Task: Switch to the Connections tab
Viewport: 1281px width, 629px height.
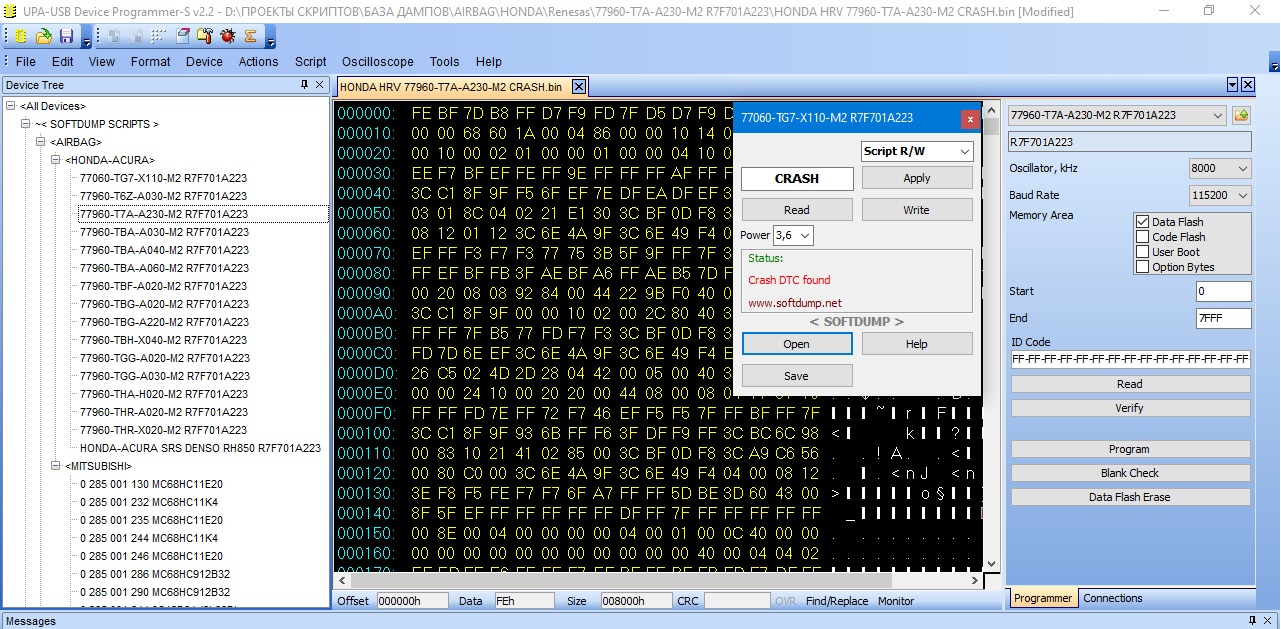Action: tap(1112, 598)
